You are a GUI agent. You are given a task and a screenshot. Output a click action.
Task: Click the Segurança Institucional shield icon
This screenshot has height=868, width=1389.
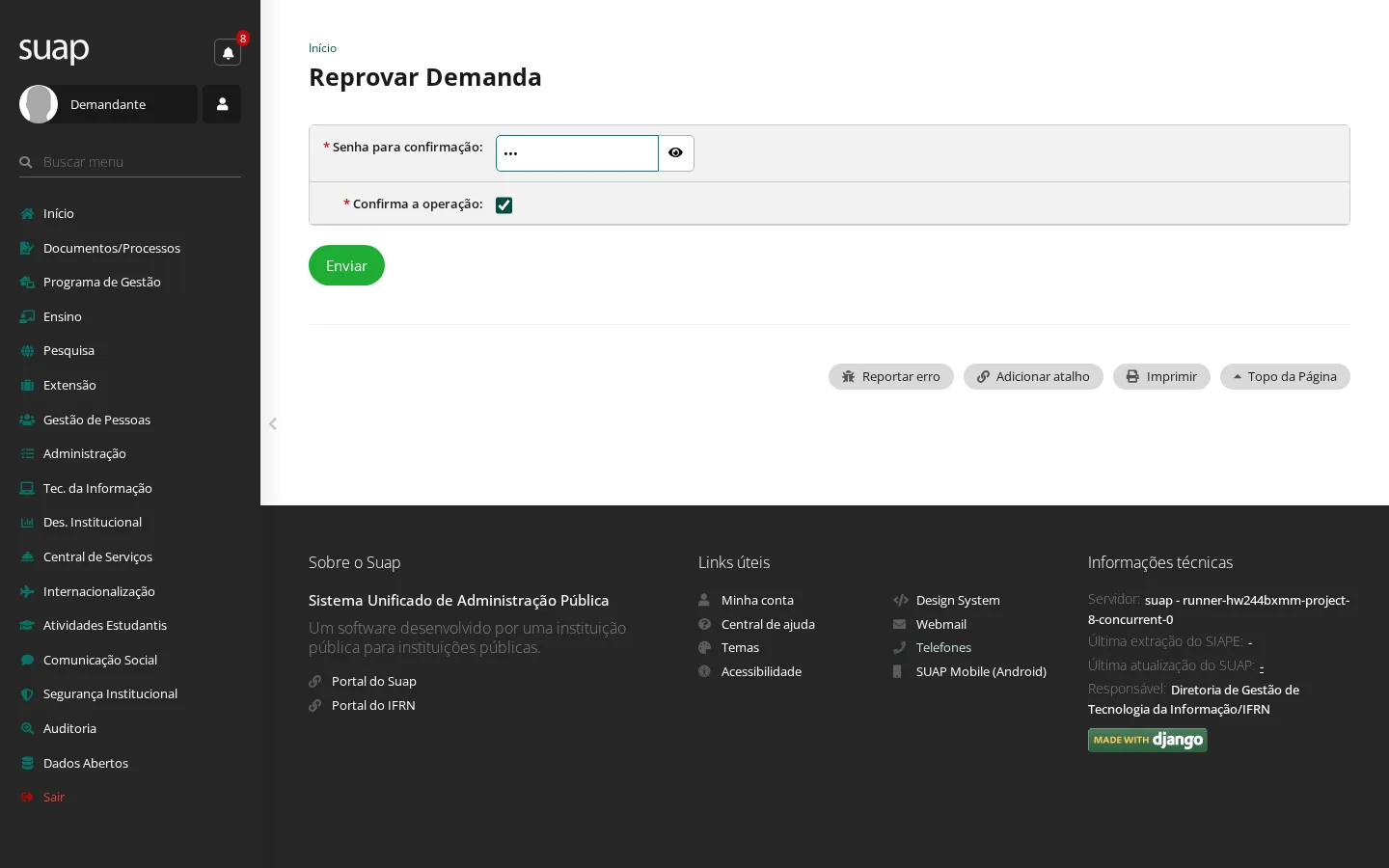click(x=27, y=693)
